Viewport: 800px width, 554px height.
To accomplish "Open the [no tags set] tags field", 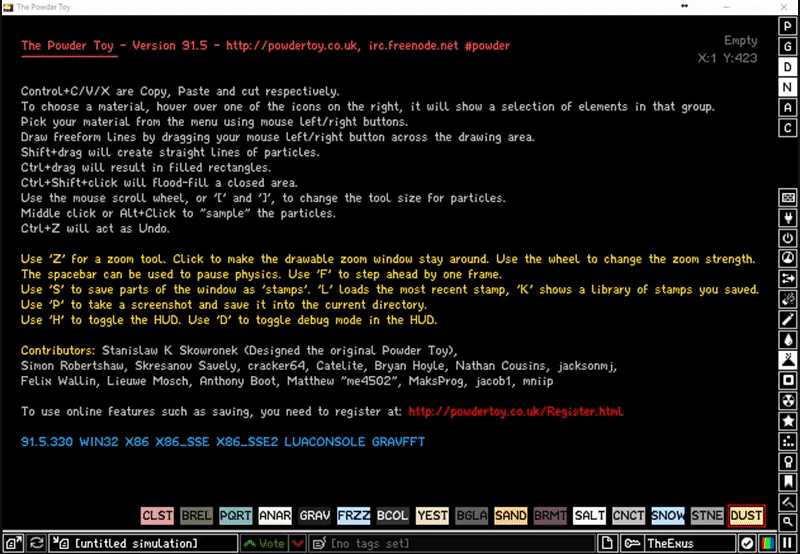I will coord(452,543).
